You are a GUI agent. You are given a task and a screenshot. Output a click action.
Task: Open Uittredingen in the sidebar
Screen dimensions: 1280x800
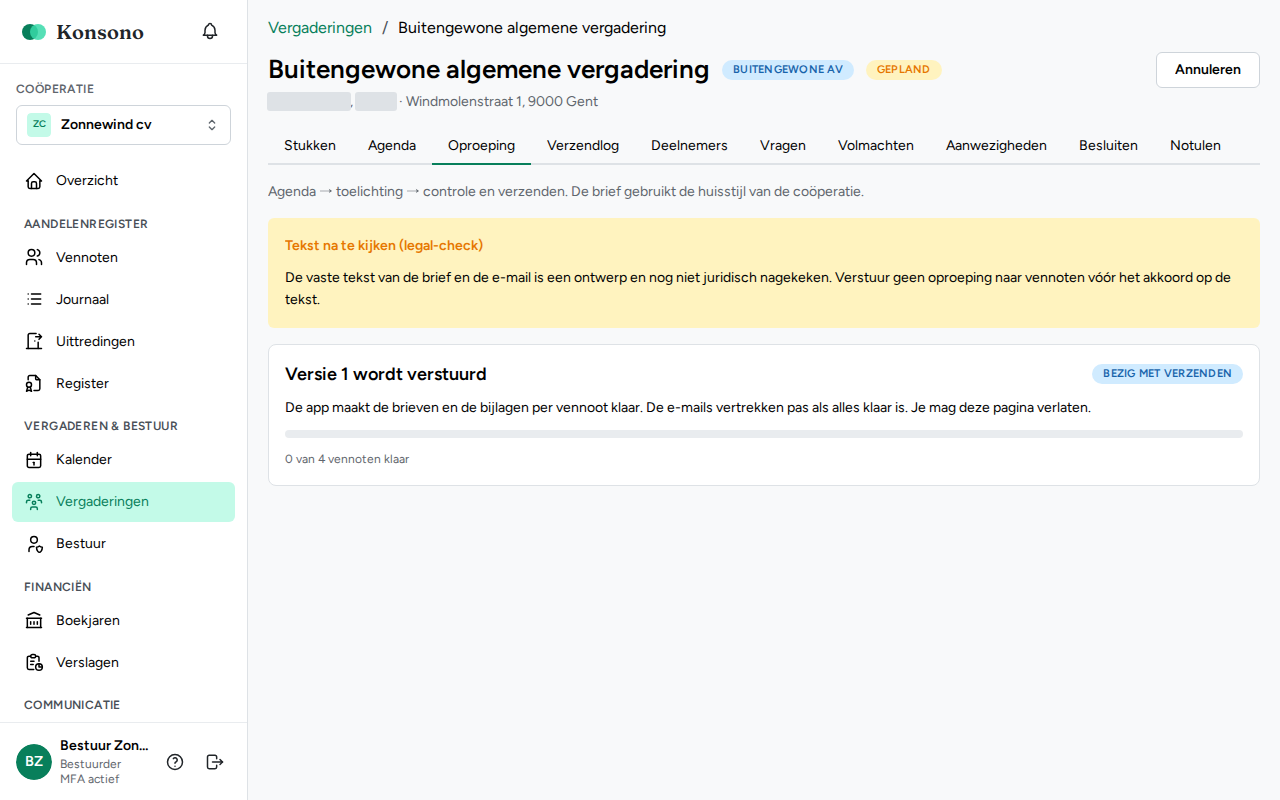tap(123, 342)
